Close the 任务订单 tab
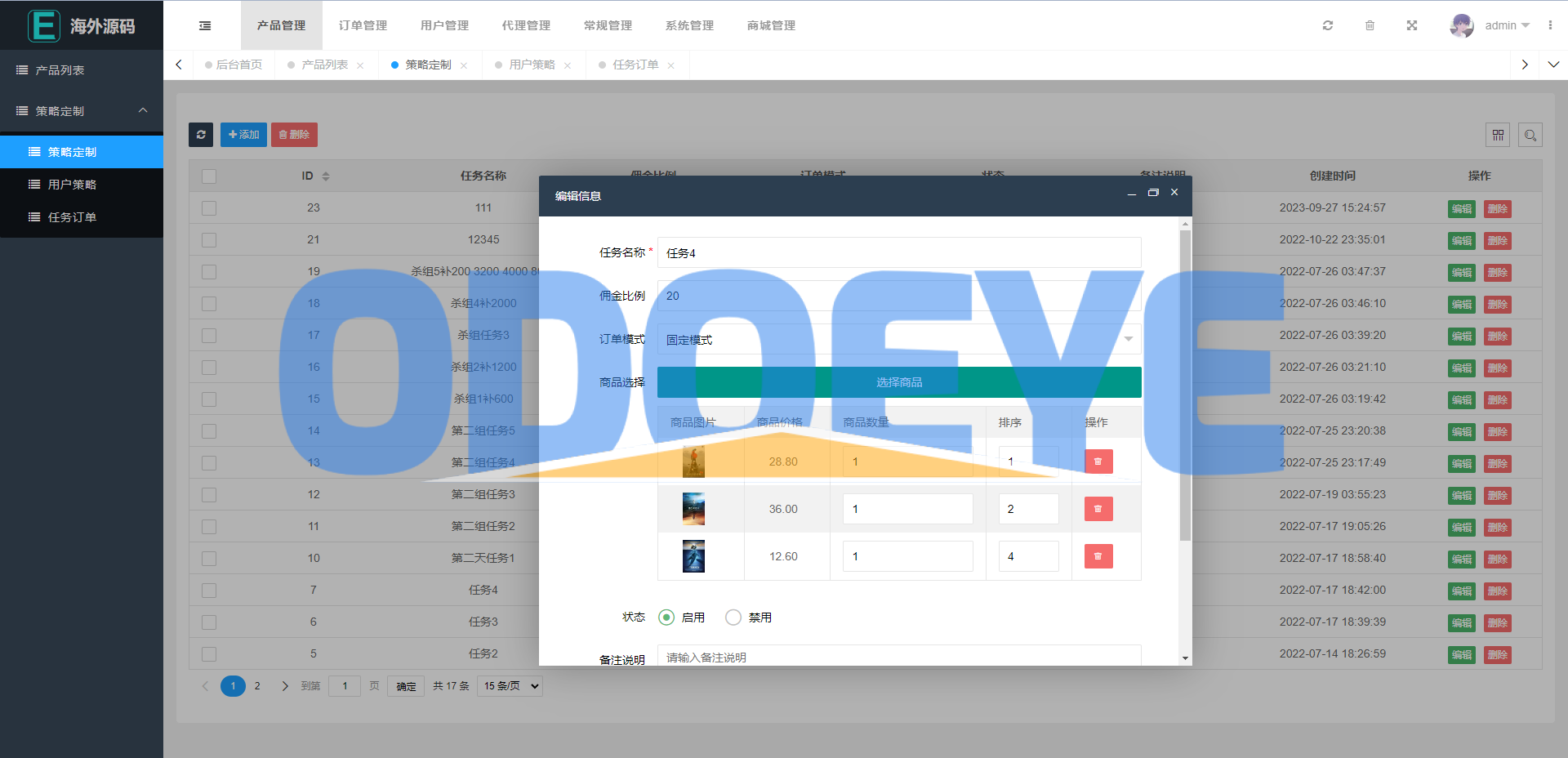This screenshot has height=758, width=1568. coord(671,65)
